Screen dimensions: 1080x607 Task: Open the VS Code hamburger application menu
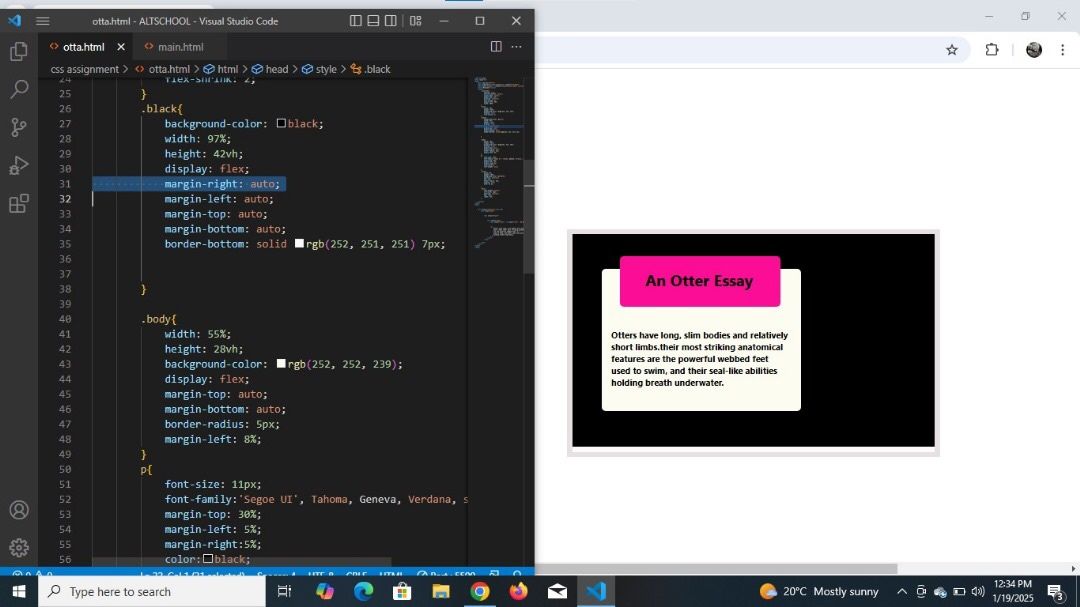pyautogui.click(x=42, y=21)
